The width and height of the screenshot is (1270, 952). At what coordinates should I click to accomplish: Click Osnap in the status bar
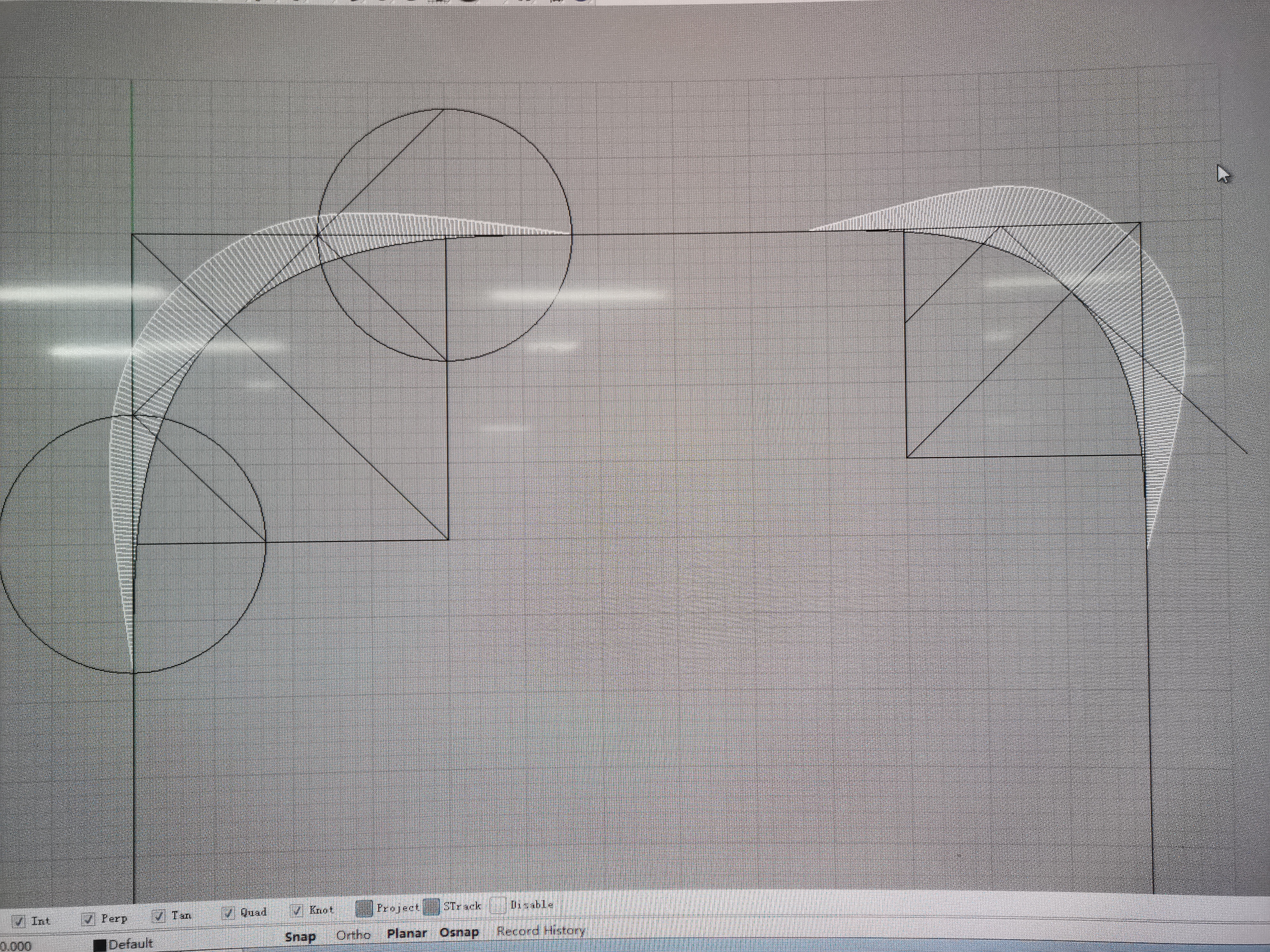460,932
